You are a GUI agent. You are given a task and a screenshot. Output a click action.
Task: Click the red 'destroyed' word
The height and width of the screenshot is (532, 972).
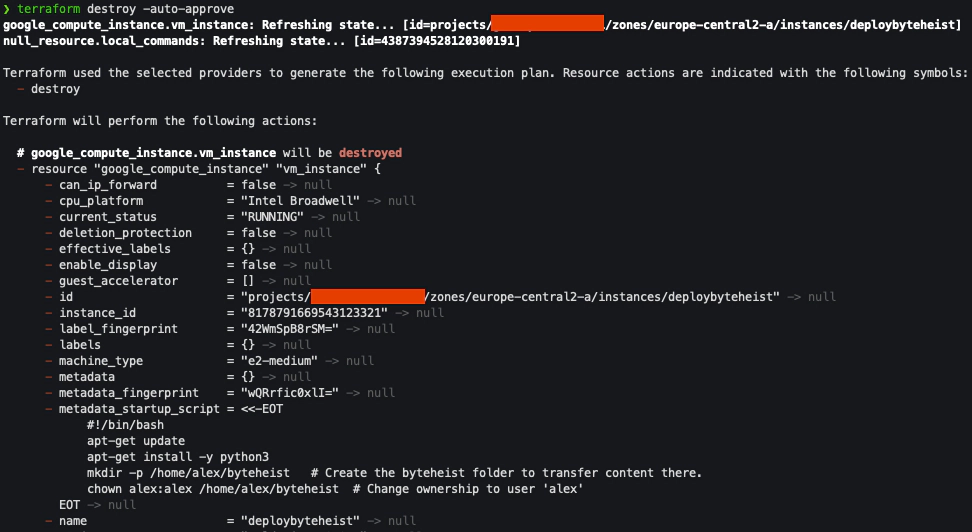370,153
